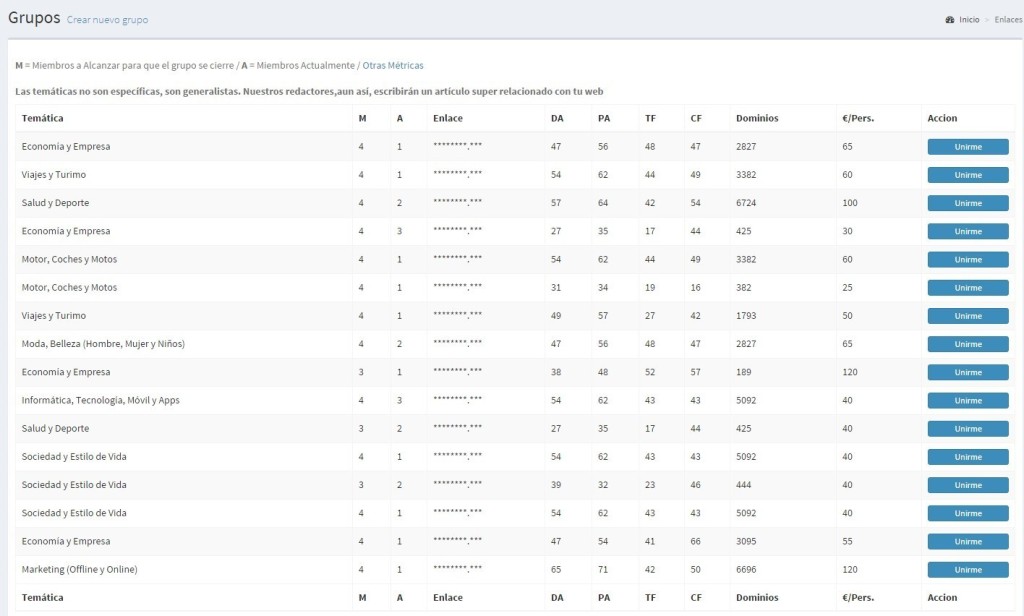Click Unirme for Marketing (Offline y Online)
Screen dimensions: 1024x616
968,570
